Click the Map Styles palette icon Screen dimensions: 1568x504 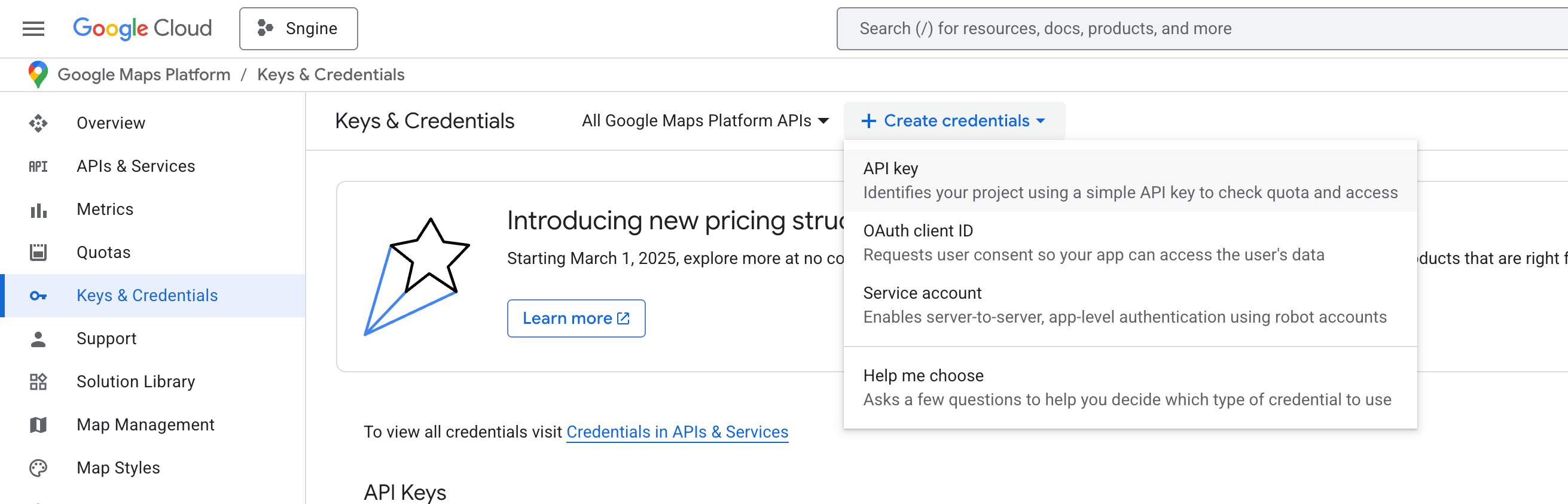(38, 468)
